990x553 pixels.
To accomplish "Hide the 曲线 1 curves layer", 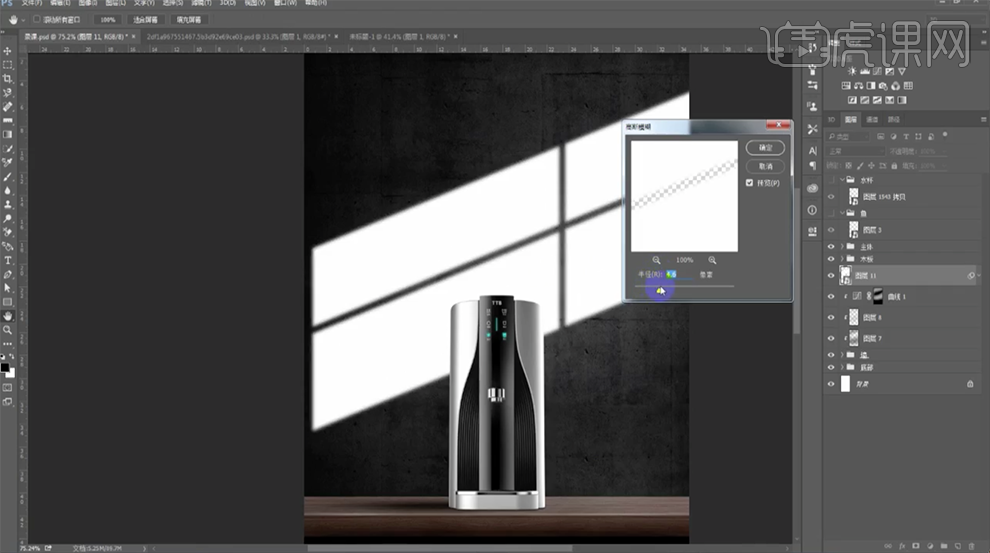I will (x=831, y=297).
